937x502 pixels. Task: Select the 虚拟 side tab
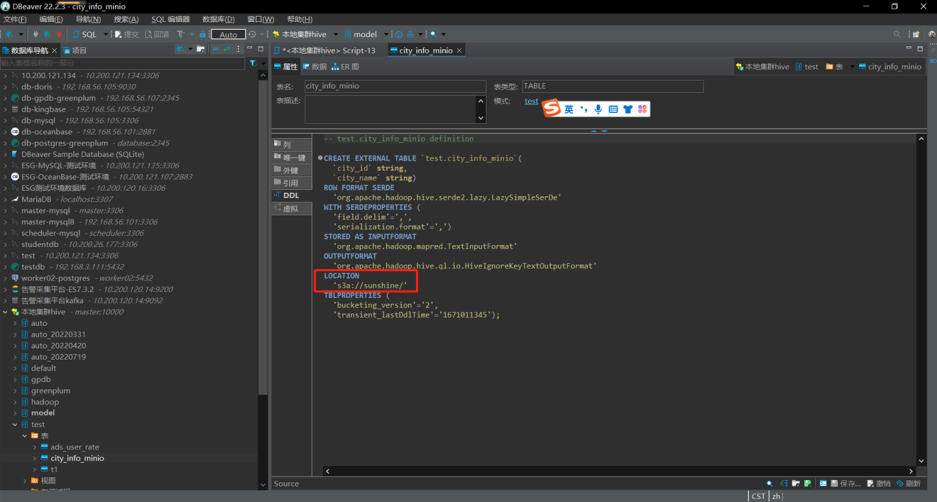pos(292,209)
